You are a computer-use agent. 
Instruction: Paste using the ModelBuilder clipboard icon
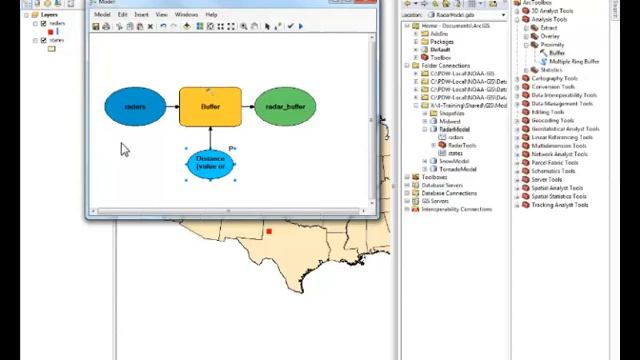pos(140,27)
